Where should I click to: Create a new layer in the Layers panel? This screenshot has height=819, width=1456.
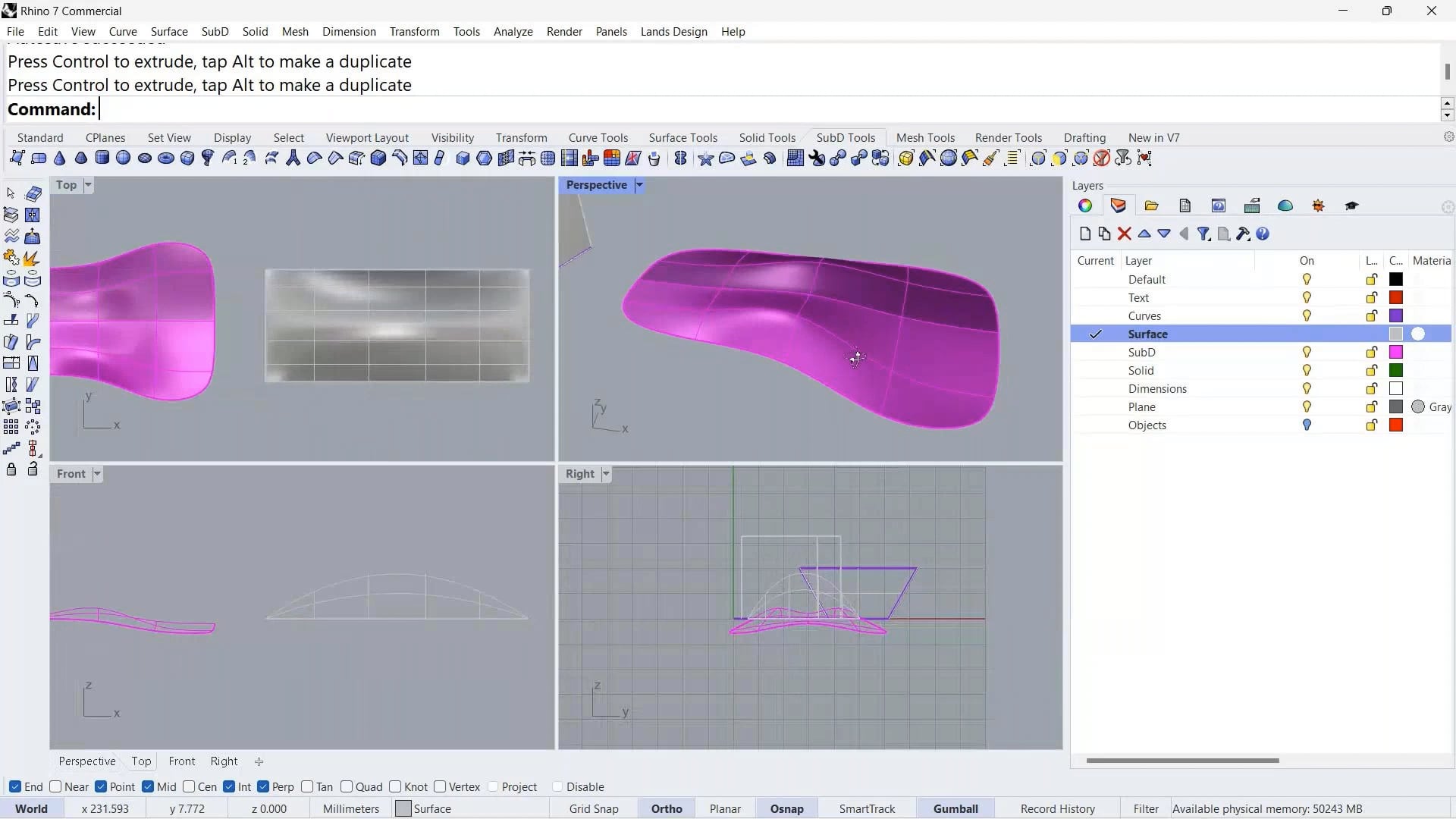1085,234
